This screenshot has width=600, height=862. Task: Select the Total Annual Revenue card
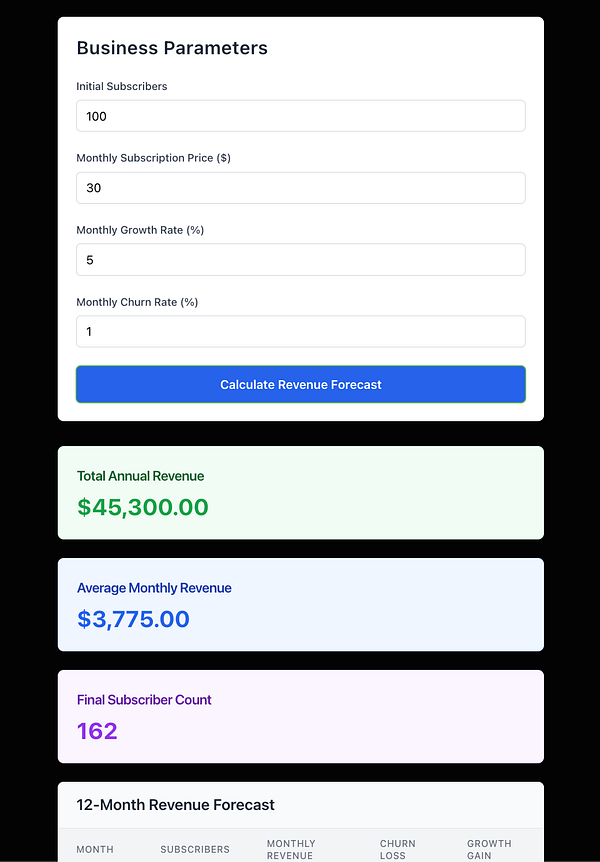[x=300, y=492]
